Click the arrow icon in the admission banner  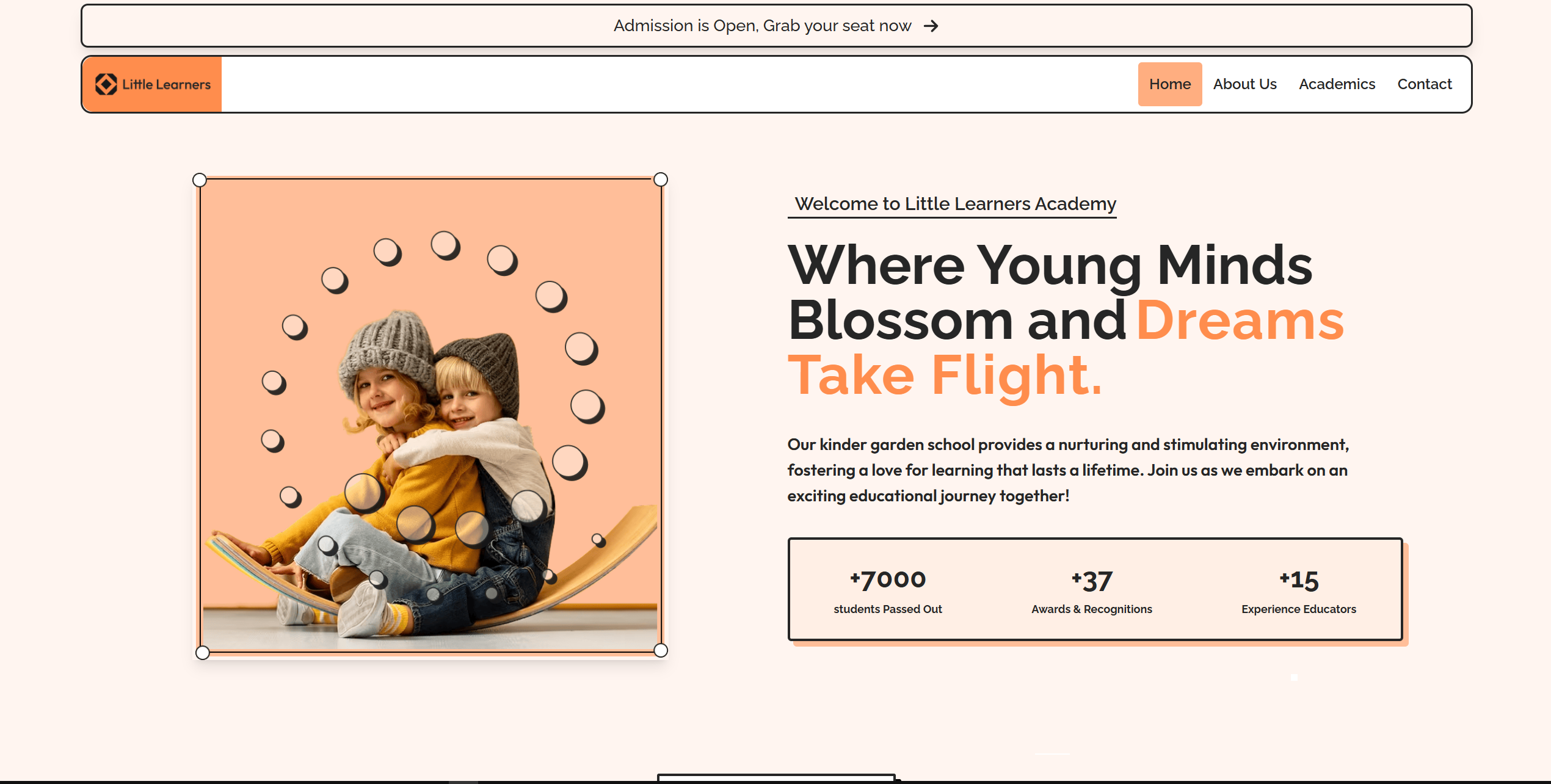point(931,26)
